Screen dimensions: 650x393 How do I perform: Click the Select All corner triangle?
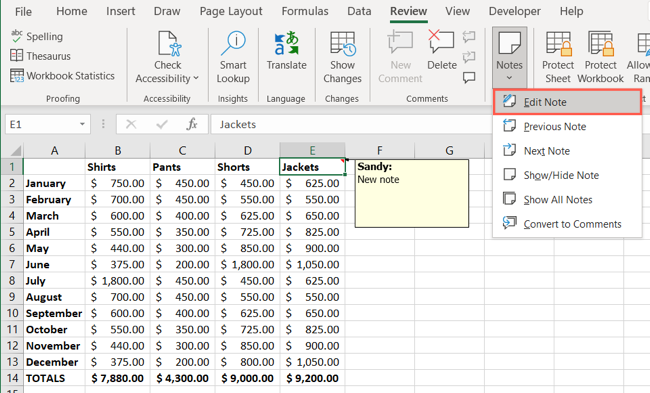coord(15,150)
